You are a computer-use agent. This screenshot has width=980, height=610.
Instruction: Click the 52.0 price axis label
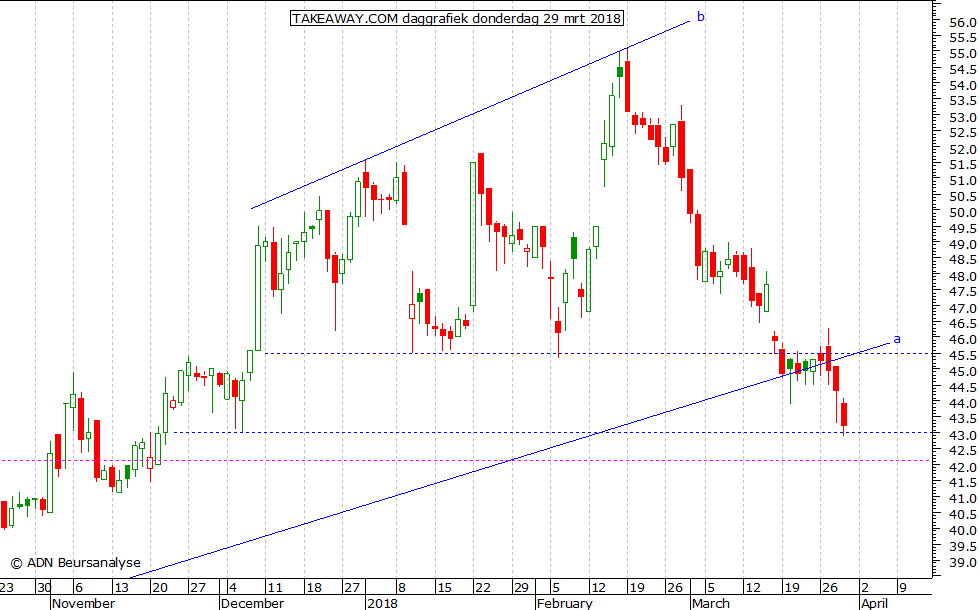962,149
